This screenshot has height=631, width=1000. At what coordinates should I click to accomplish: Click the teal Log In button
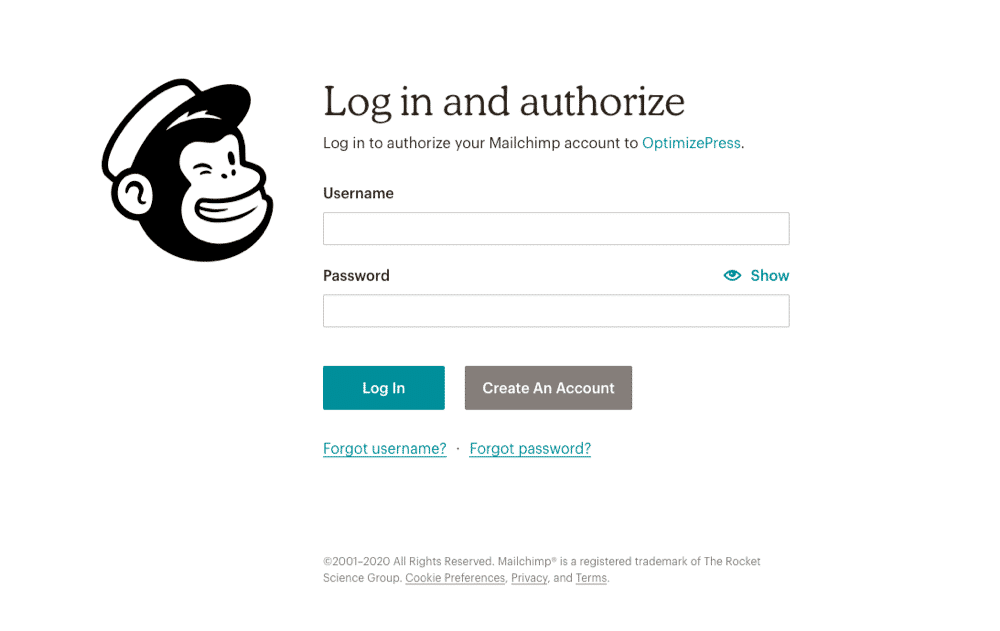coord(384,388)
